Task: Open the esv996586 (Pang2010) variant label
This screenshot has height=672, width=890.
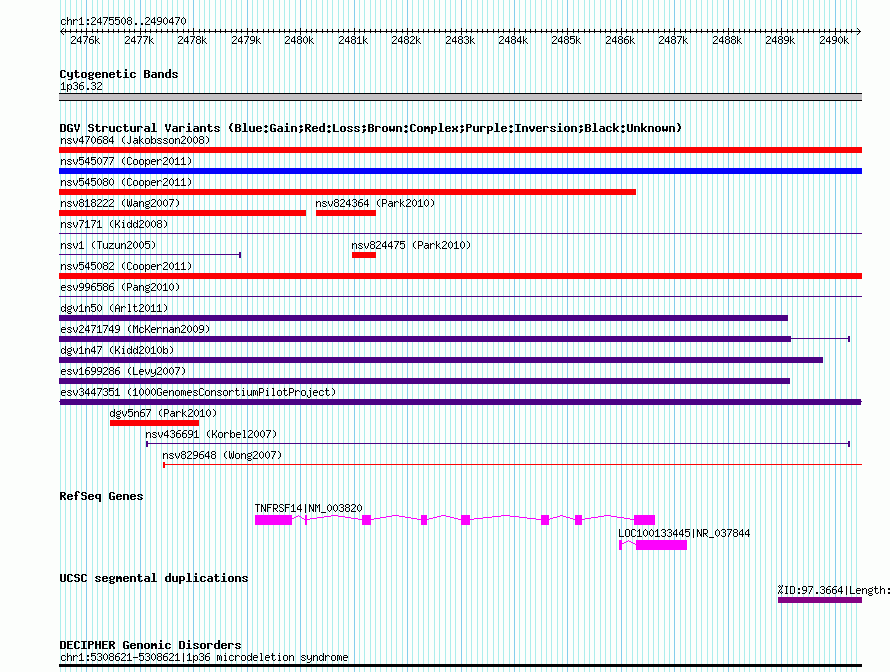Action: (x=120, y=287)
